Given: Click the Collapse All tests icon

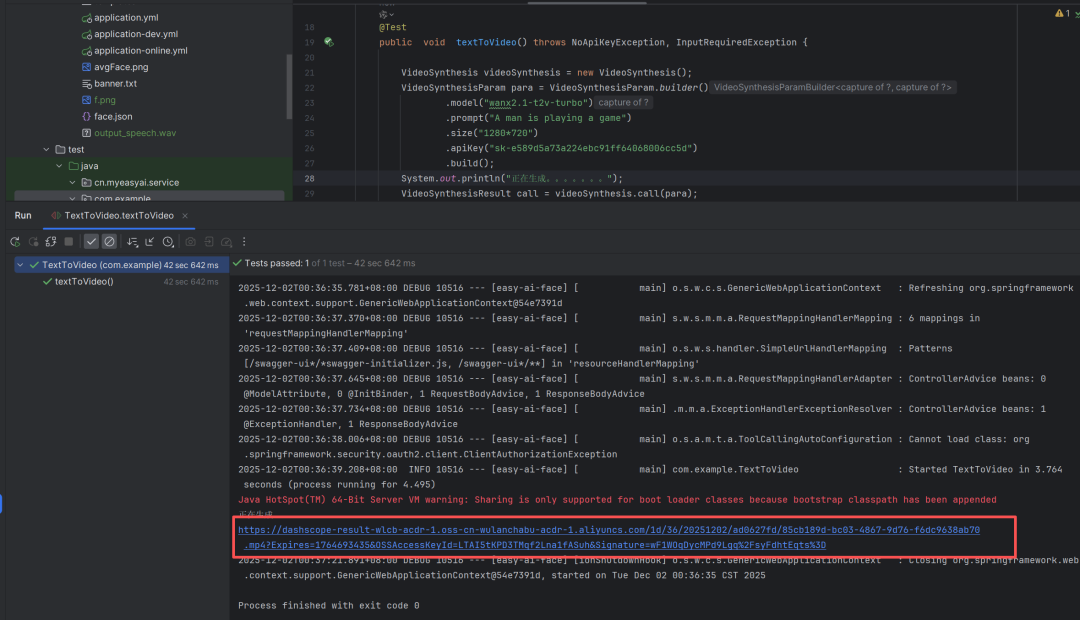Looking at the screenshot, I should pyautogui.click(x=150, y=242).
